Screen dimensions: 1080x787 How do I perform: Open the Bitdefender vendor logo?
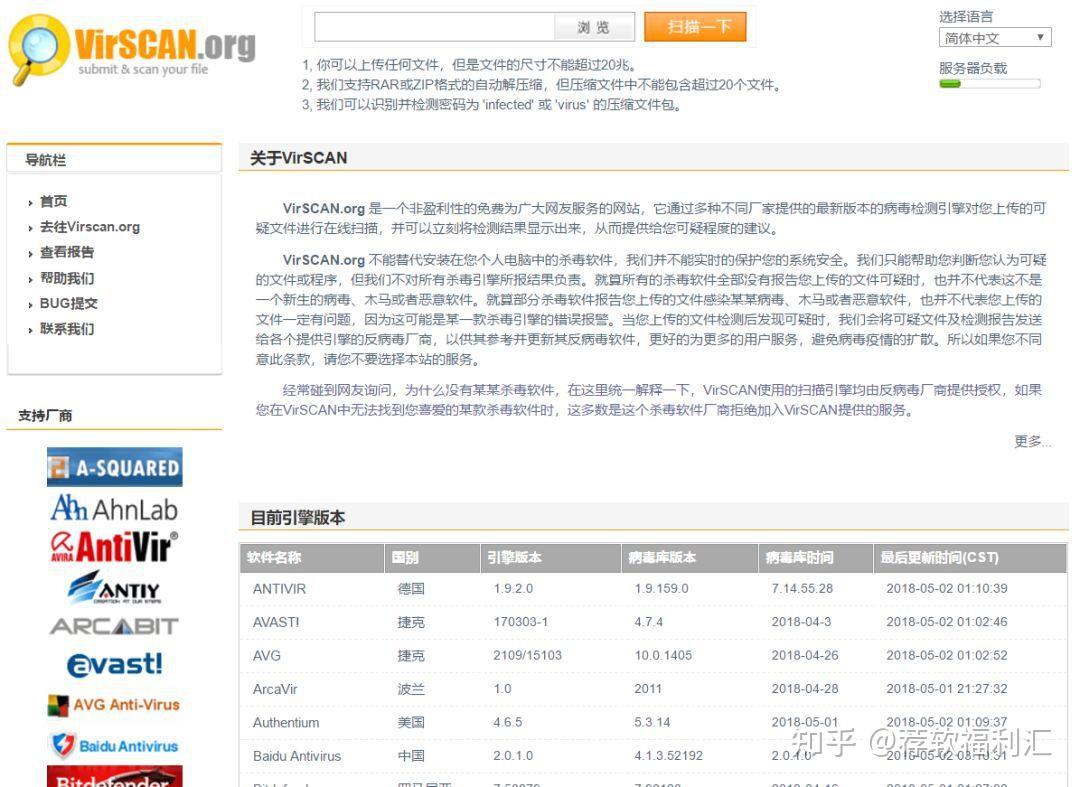[x=114, y=776]
